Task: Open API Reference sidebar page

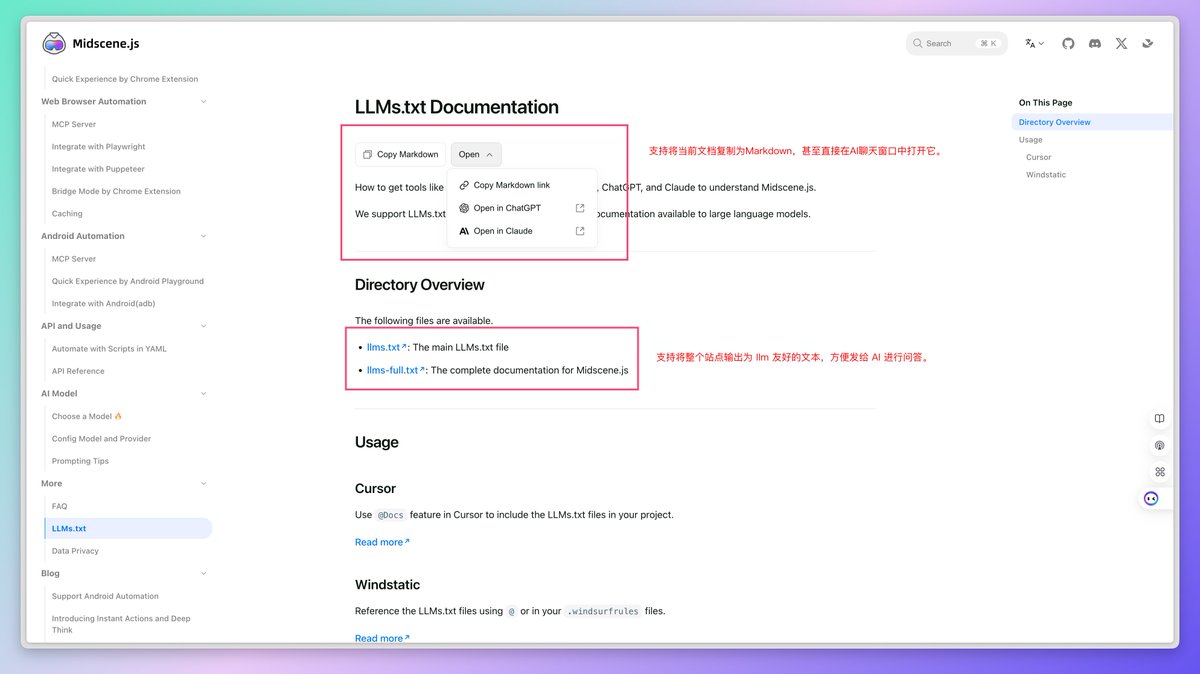Action: pyautogui.click(x=78, y=371)
